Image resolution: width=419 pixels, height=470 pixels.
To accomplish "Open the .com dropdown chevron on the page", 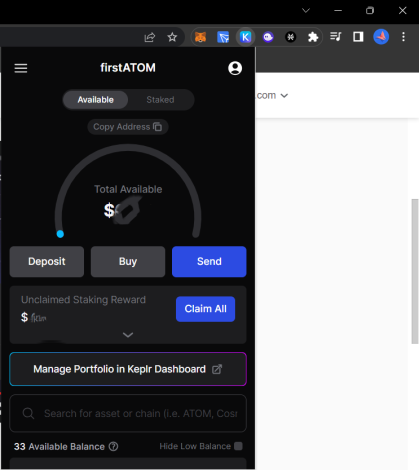I will 284,96.
